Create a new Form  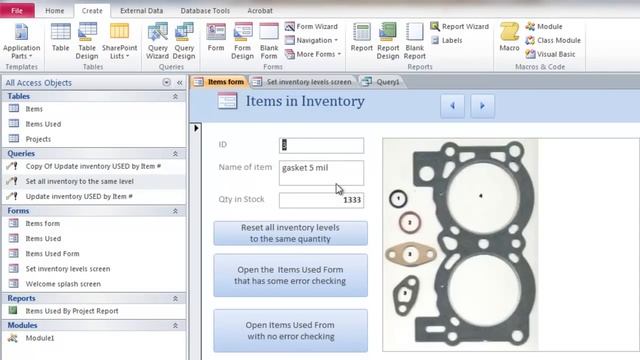(x=216, y=38)
